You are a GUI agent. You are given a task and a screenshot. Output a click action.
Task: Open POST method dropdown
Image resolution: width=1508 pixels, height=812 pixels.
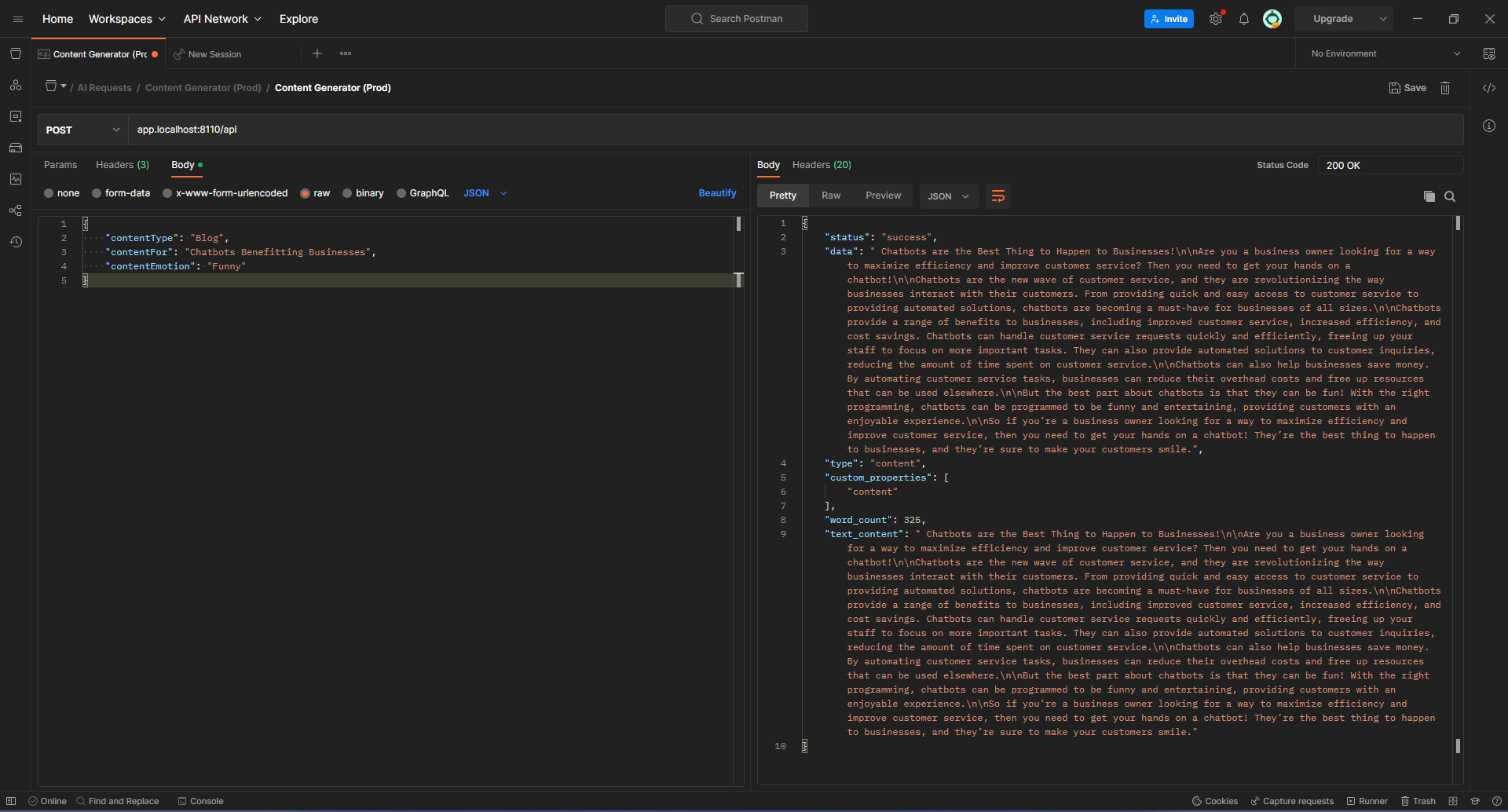click(82, 130)
